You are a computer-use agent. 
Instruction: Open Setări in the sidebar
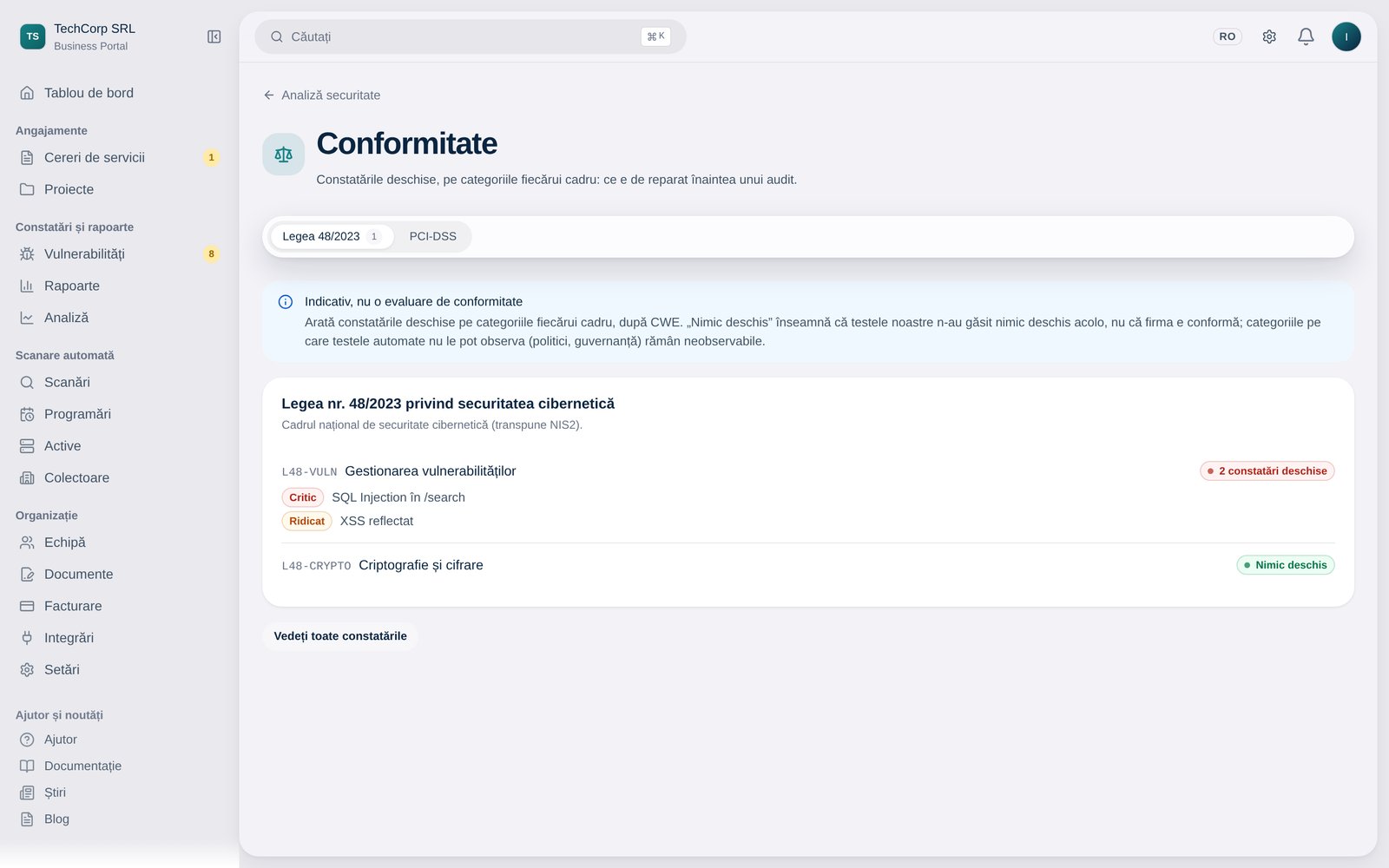pos(120,669)
